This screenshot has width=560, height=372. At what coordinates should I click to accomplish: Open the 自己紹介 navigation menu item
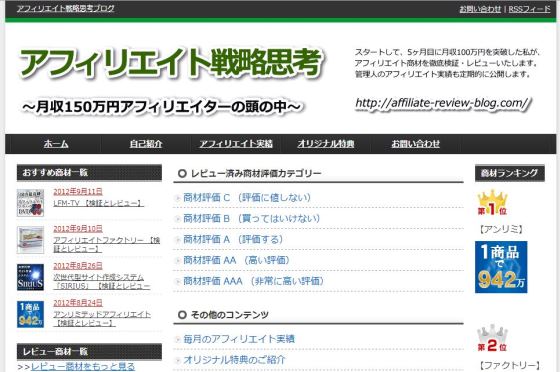pos(146,144)
